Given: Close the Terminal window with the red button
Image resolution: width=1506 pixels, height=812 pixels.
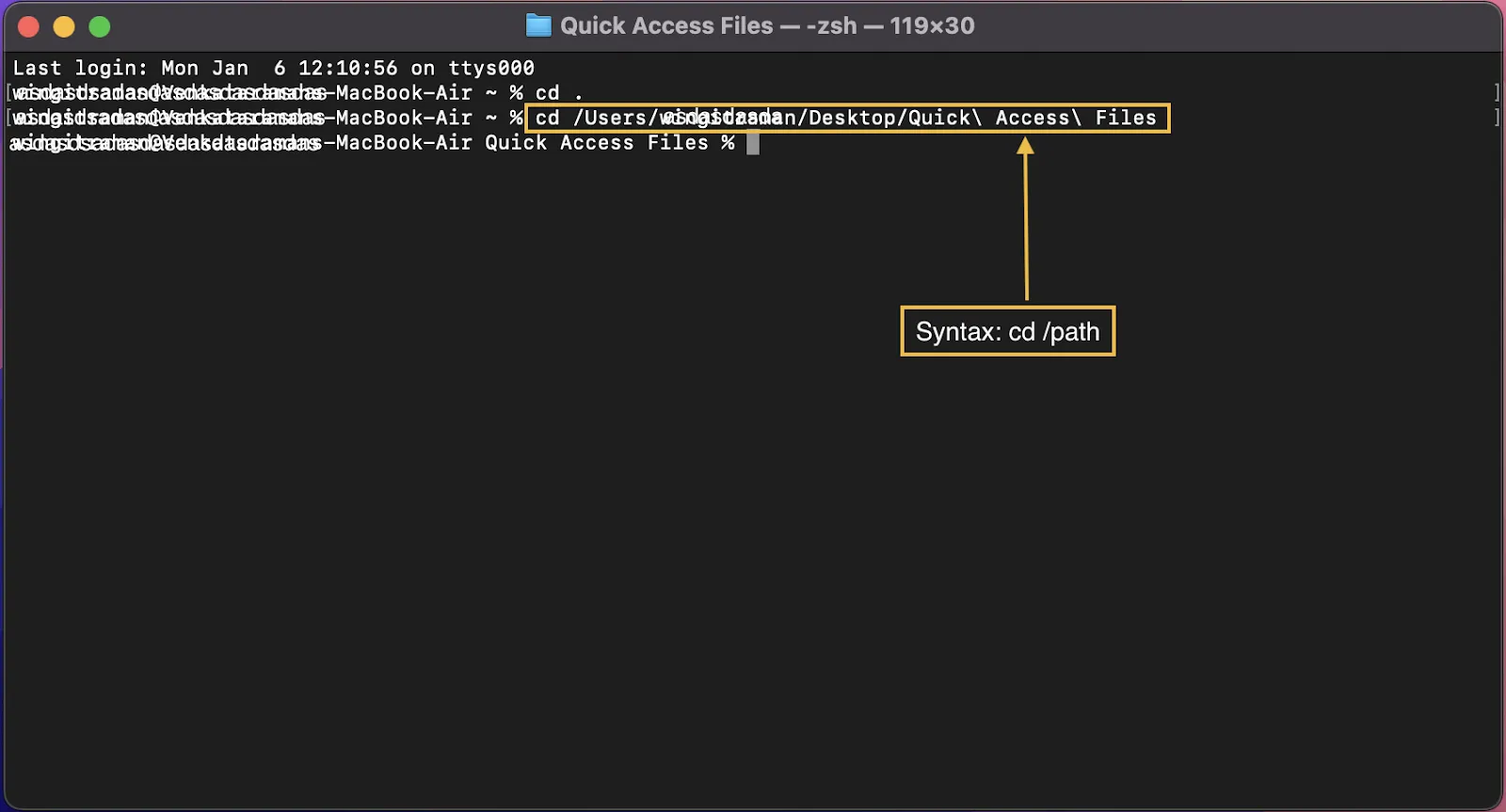Looking at the screenshot, I should (x=28, y=26).
